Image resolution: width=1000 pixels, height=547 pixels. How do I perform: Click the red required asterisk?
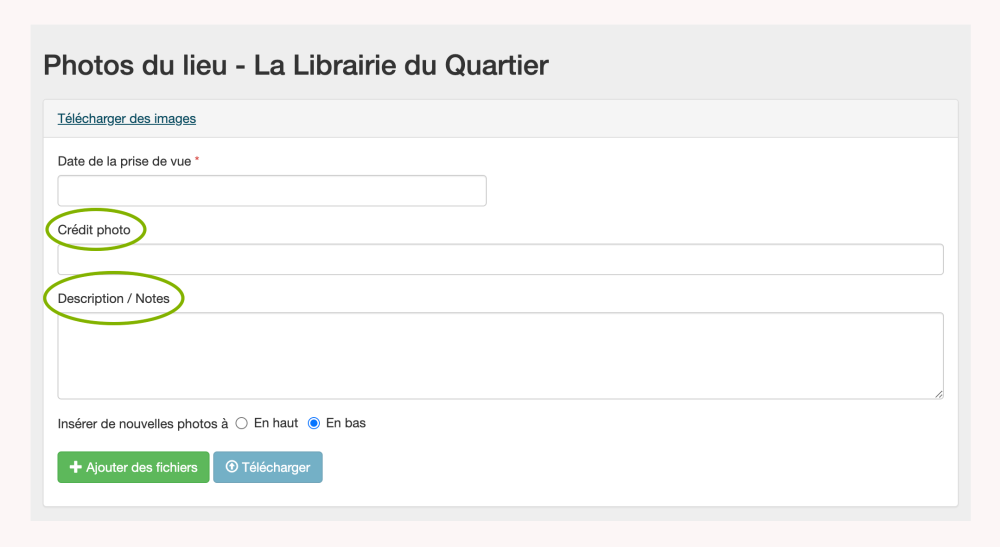pos(197,160)
